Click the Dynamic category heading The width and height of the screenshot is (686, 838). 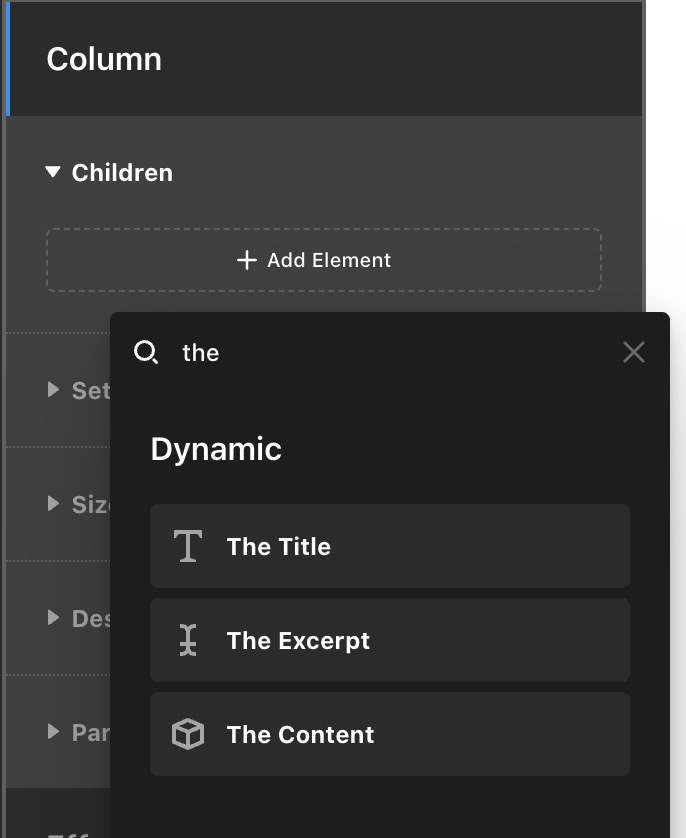click(216, 449)
